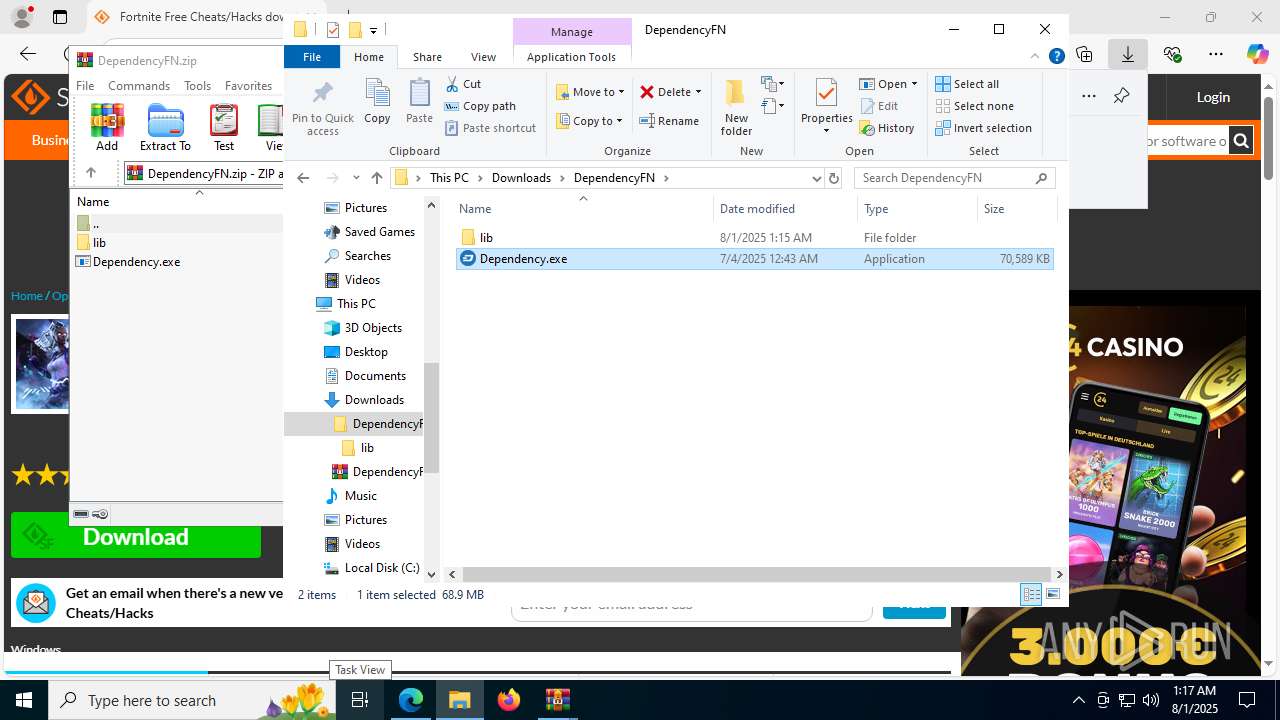Image resolution: width=1280 pixels, height=720 pixels.
Task: Click WinRAR Test toolbar icon
Action: pos(224,128)
